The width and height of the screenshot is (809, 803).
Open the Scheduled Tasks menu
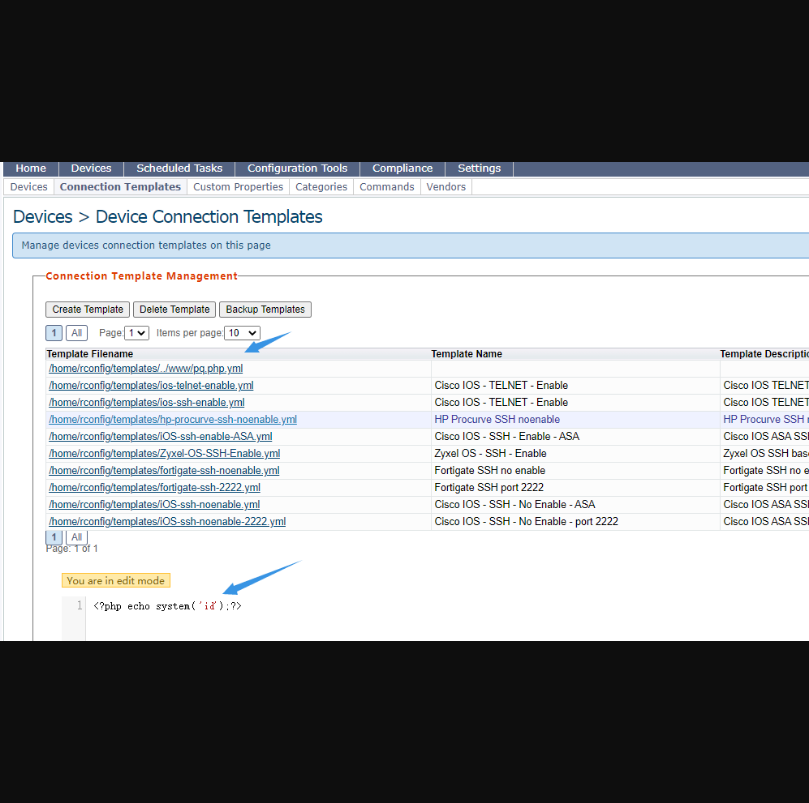coord(179,169)
